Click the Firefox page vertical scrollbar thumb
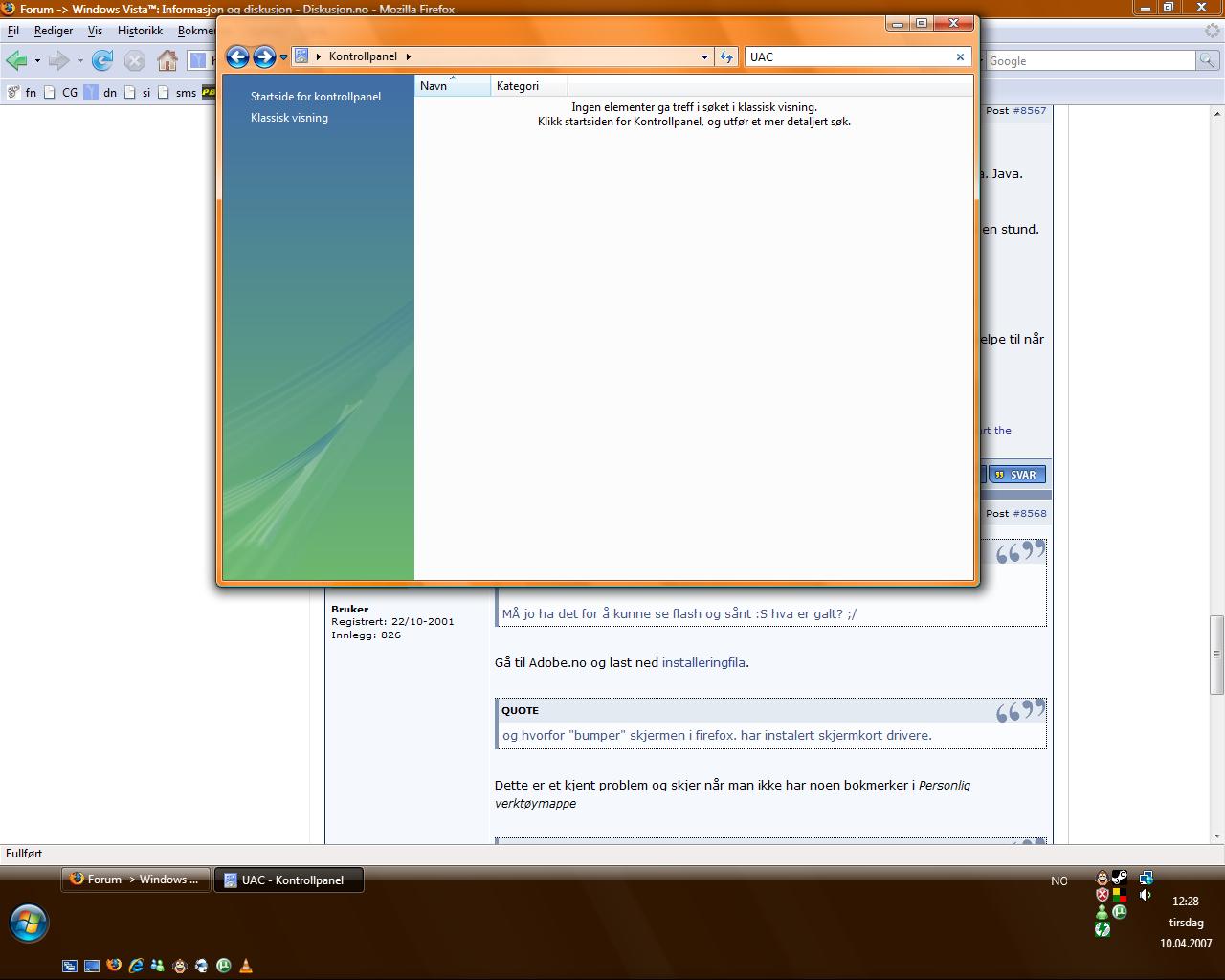1225x980 pixels. (1216, 655)
